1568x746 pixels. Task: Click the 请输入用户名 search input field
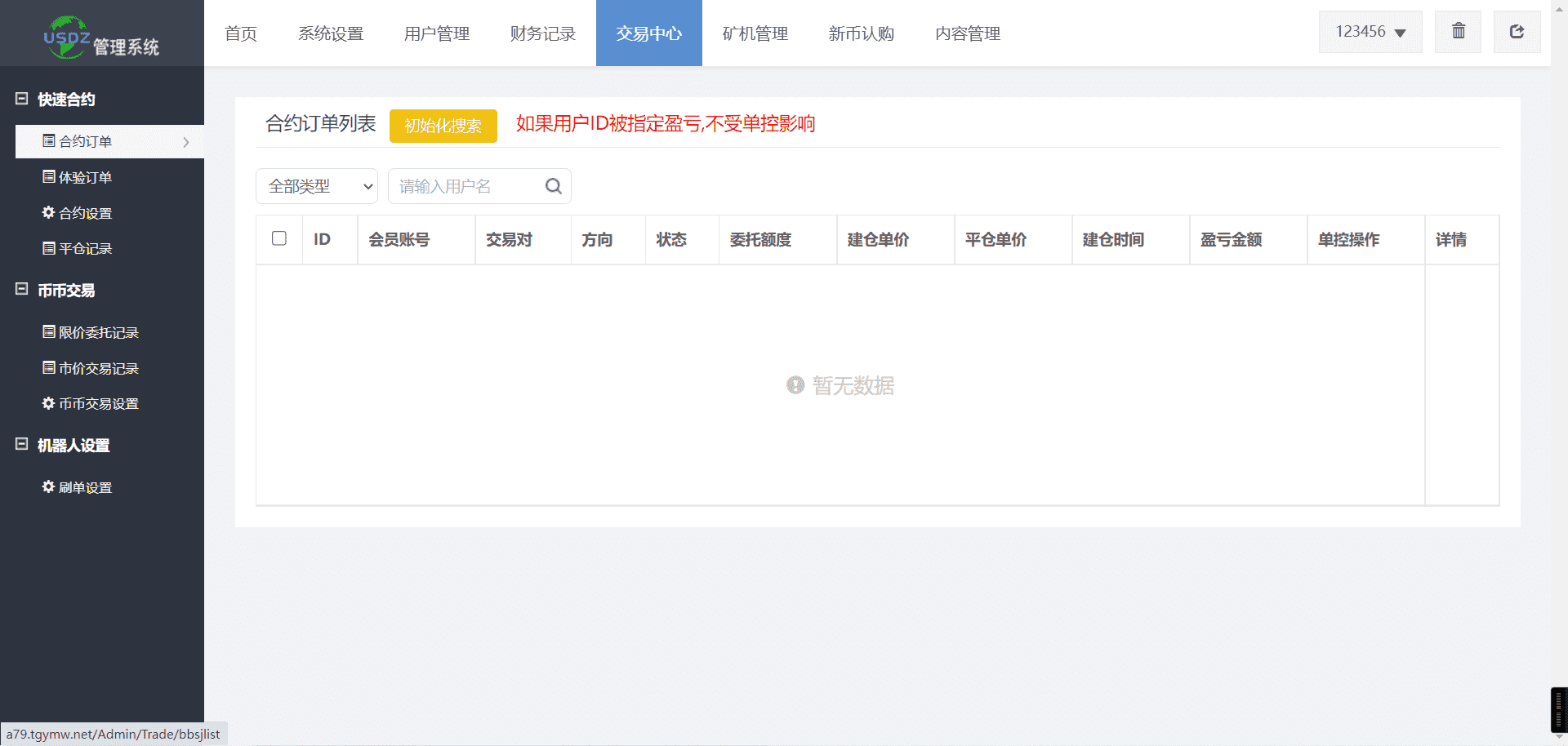point(465,186)
